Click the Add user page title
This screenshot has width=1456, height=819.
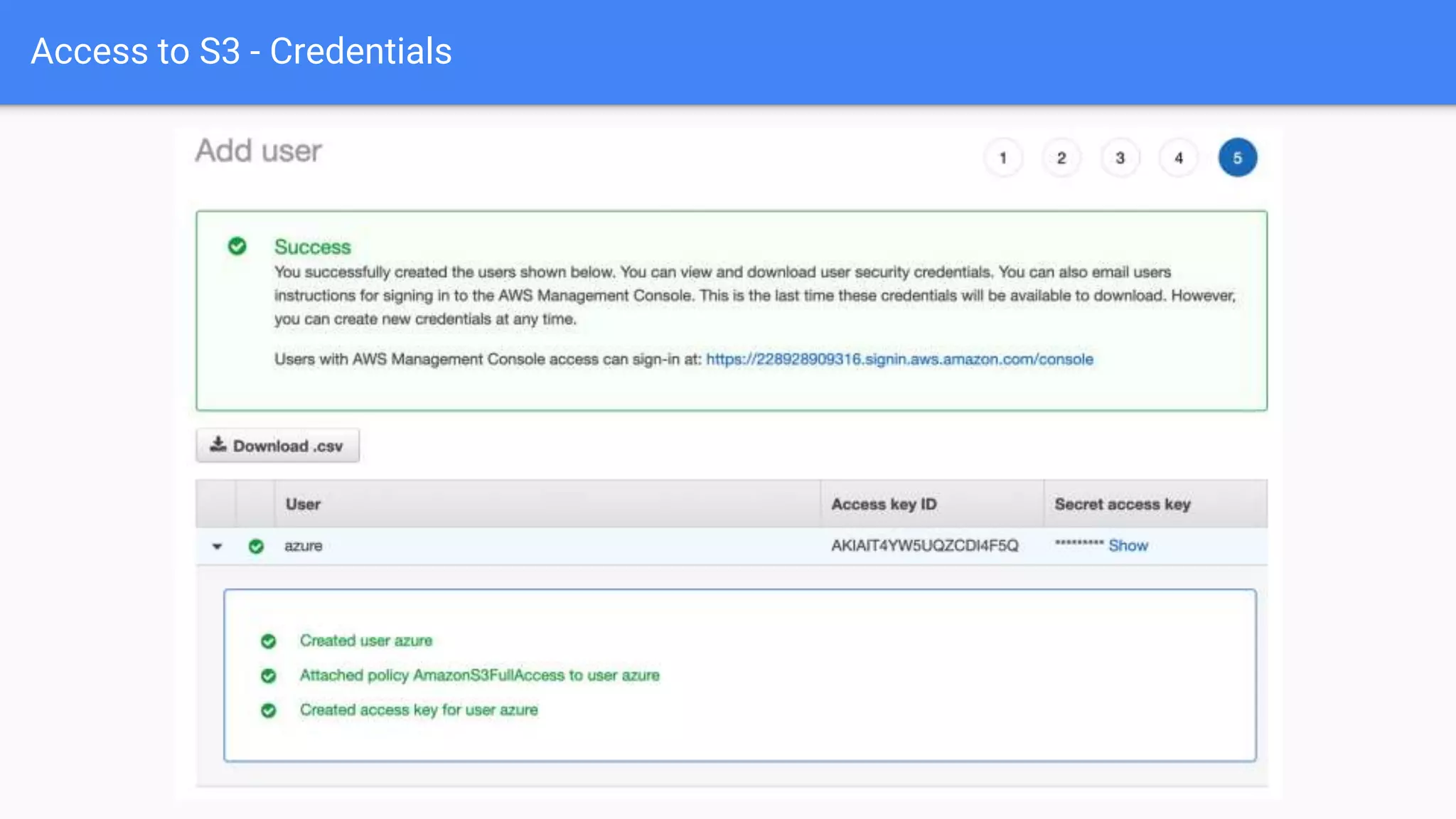pyautogui.click(x=259, y=151)
